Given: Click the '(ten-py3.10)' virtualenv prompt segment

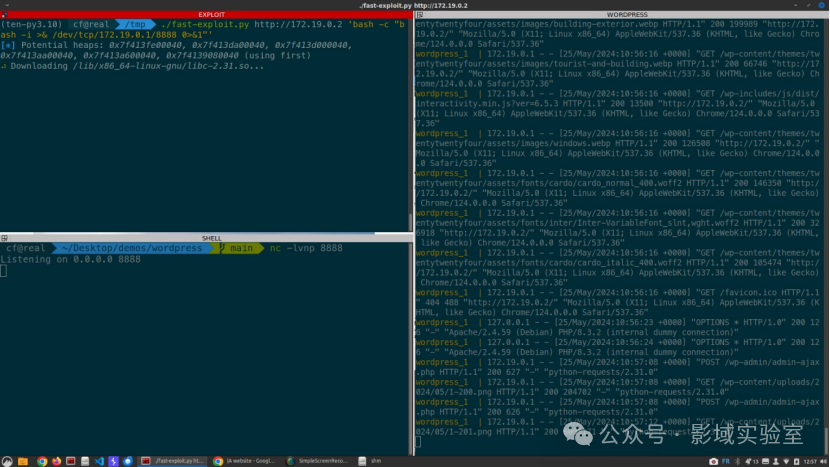Looking at the screenshot, I should (31, 24).
